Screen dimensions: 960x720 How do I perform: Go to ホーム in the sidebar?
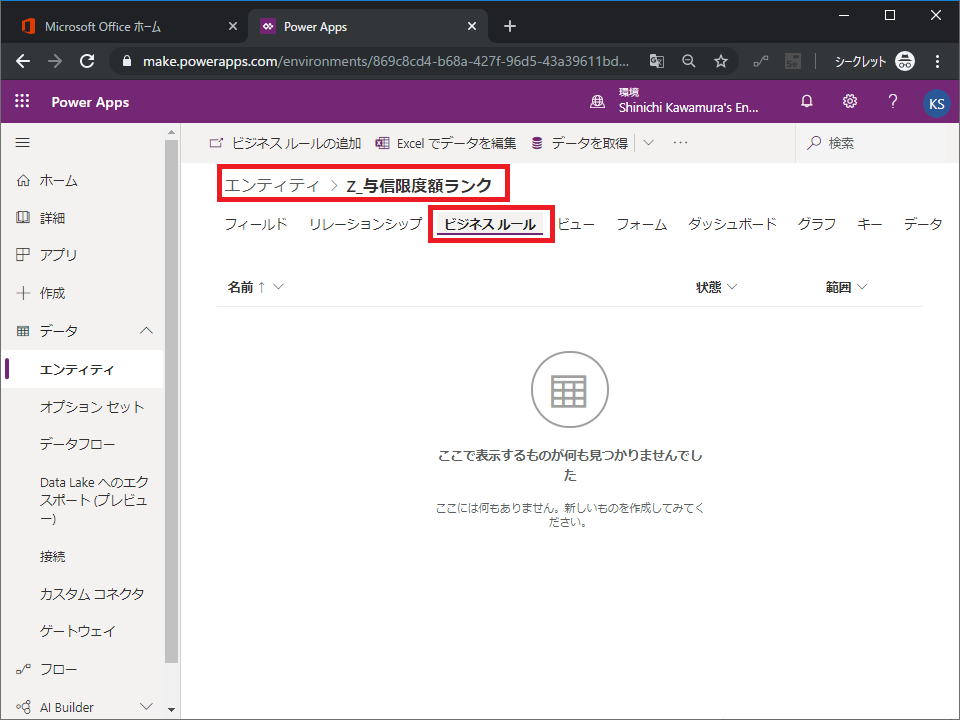pos(58,181)
